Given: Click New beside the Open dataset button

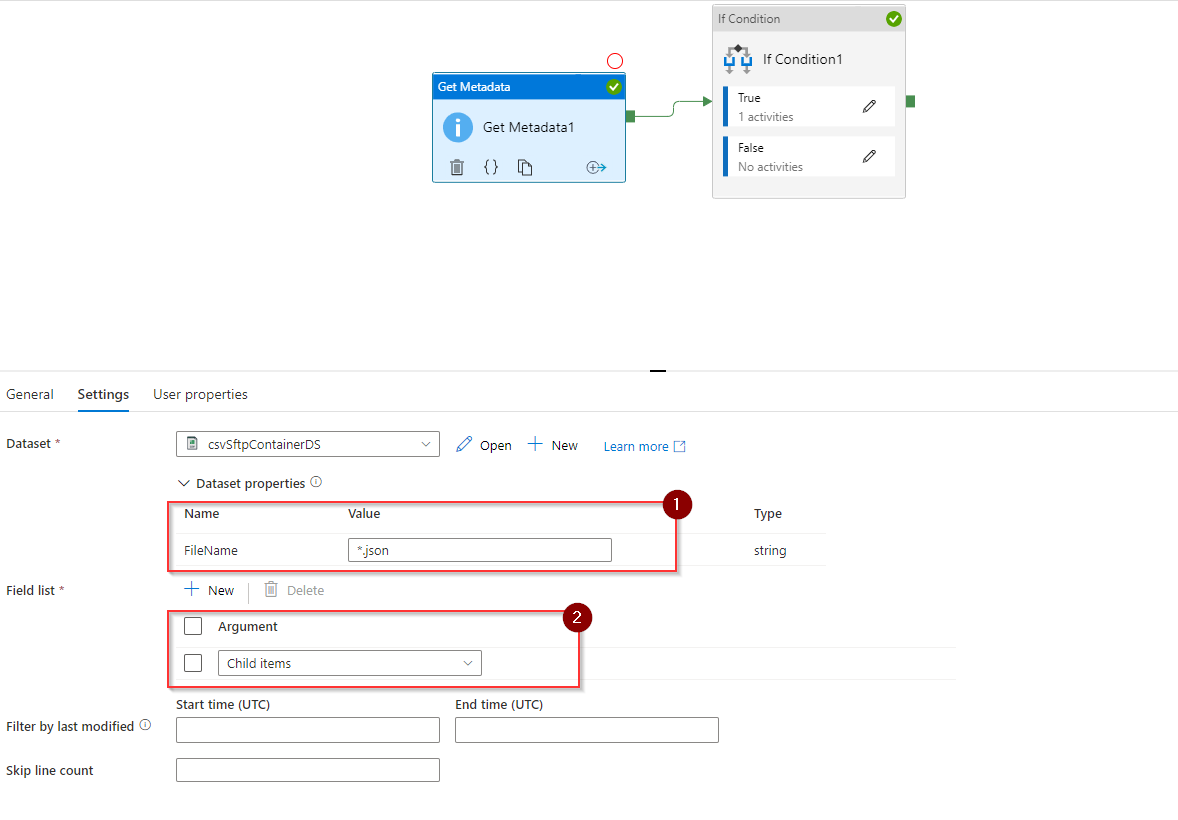Looking at the screenshot, I should coord(564,446).
